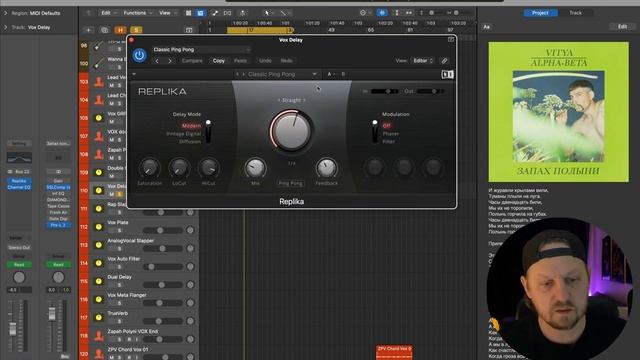
Task: Click the Edit button in notes panel
Action: pos(622,27)
